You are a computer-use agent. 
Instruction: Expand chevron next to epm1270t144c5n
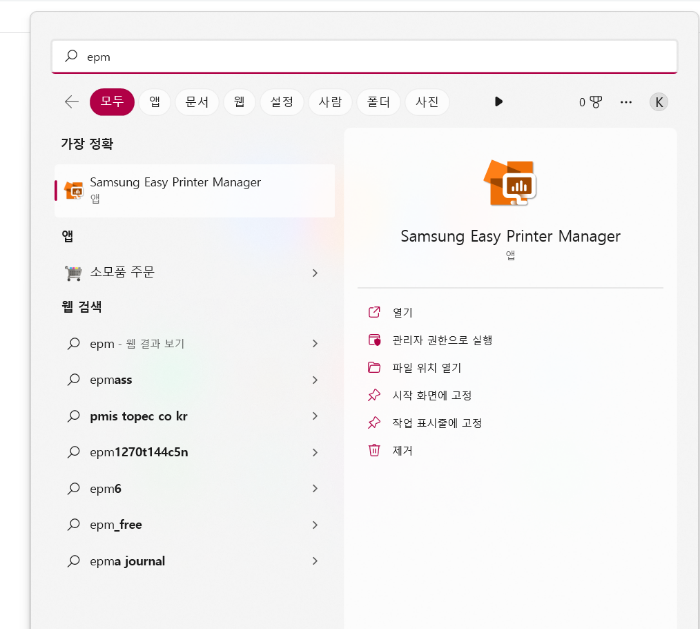315,452
